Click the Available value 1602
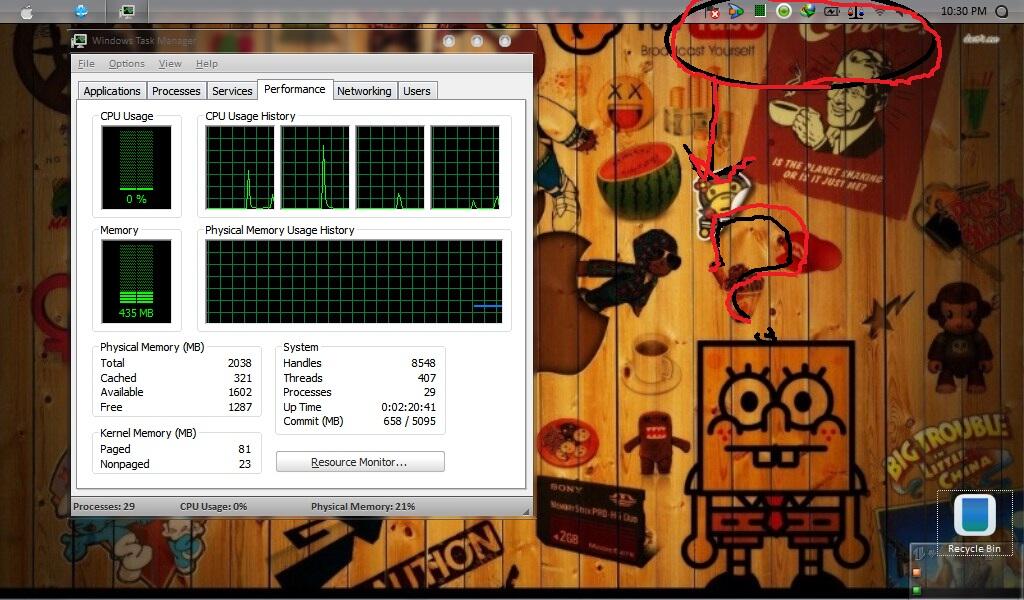1024x600 pixels. click(x=240, y=392)
